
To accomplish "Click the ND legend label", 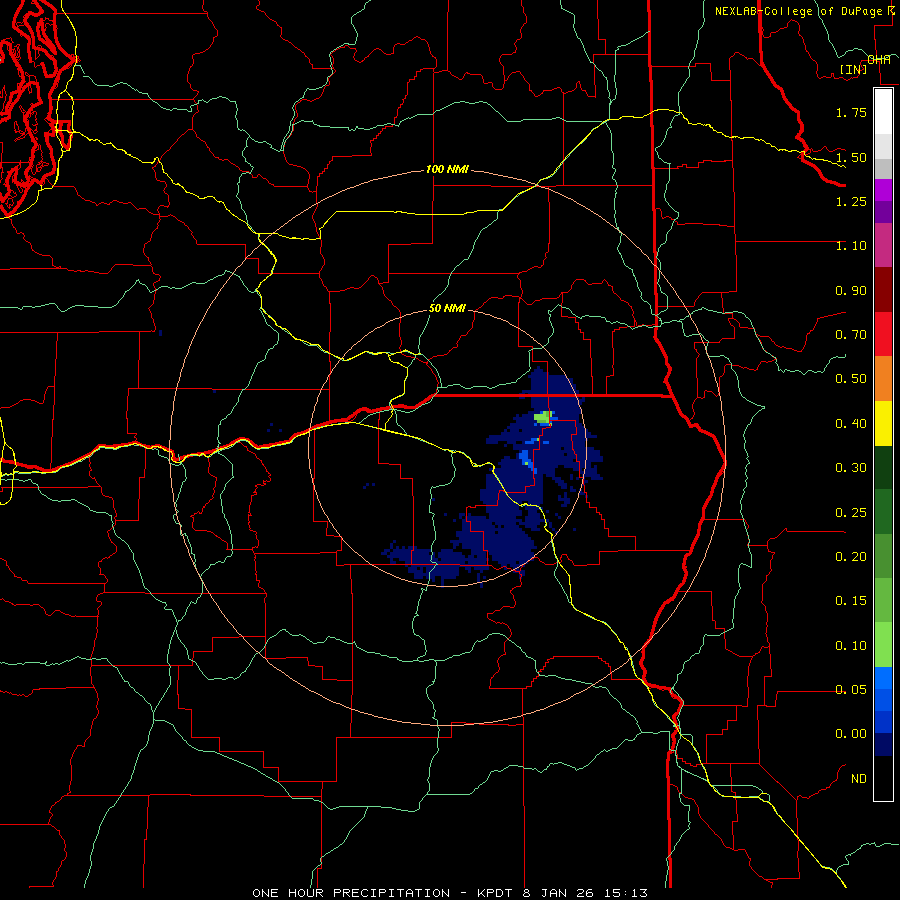I will coord(859,779).
